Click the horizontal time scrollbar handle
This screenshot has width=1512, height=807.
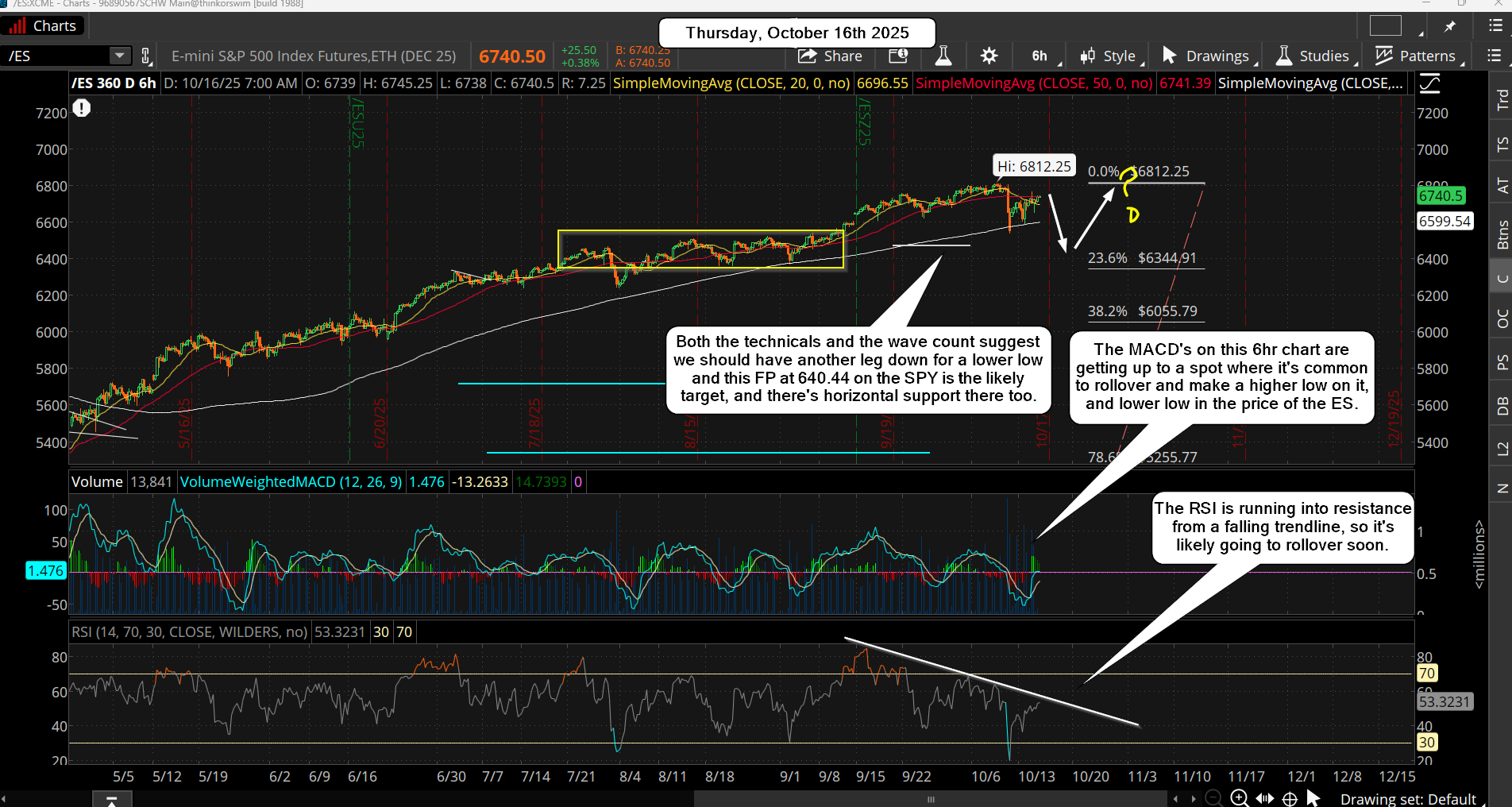click(931, 798)
